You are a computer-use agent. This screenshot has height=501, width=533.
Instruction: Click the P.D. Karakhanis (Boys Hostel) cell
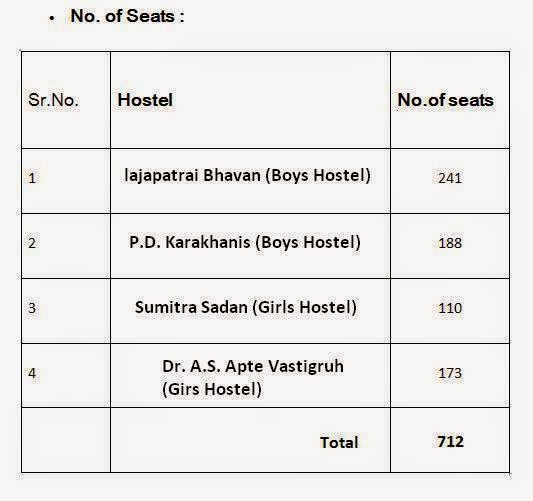250,246
